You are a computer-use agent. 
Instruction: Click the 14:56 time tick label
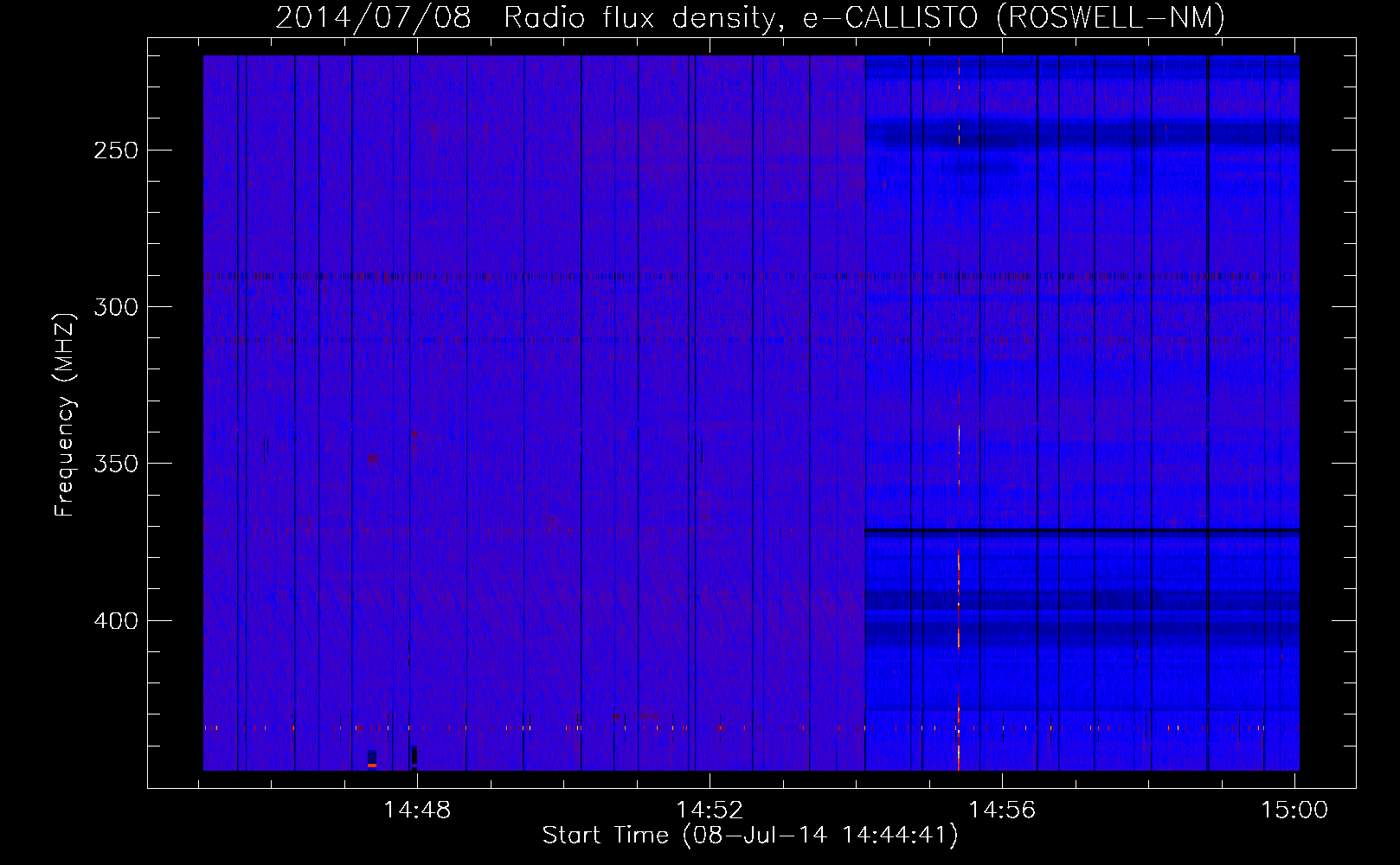coord(1002,811)
